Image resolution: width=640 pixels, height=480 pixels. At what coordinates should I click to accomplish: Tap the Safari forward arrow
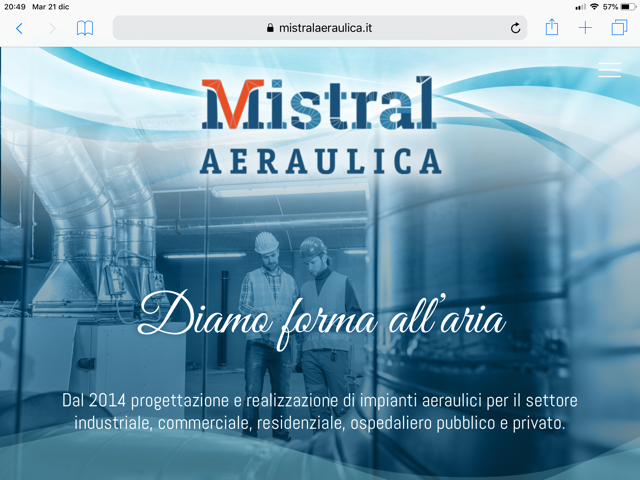[52, 28]
